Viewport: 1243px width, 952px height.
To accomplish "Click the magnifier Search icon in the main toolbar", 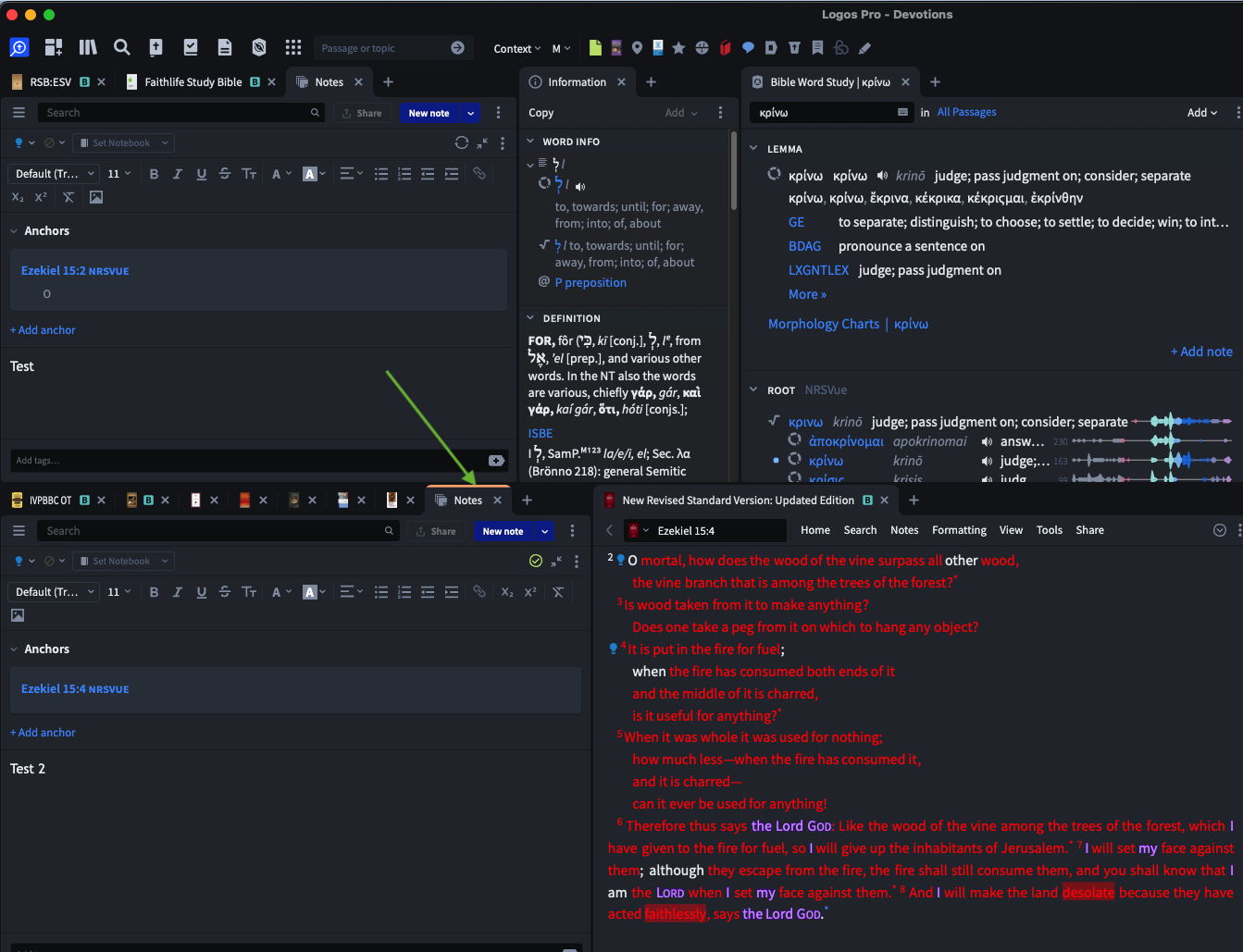I will pos(121,47).
